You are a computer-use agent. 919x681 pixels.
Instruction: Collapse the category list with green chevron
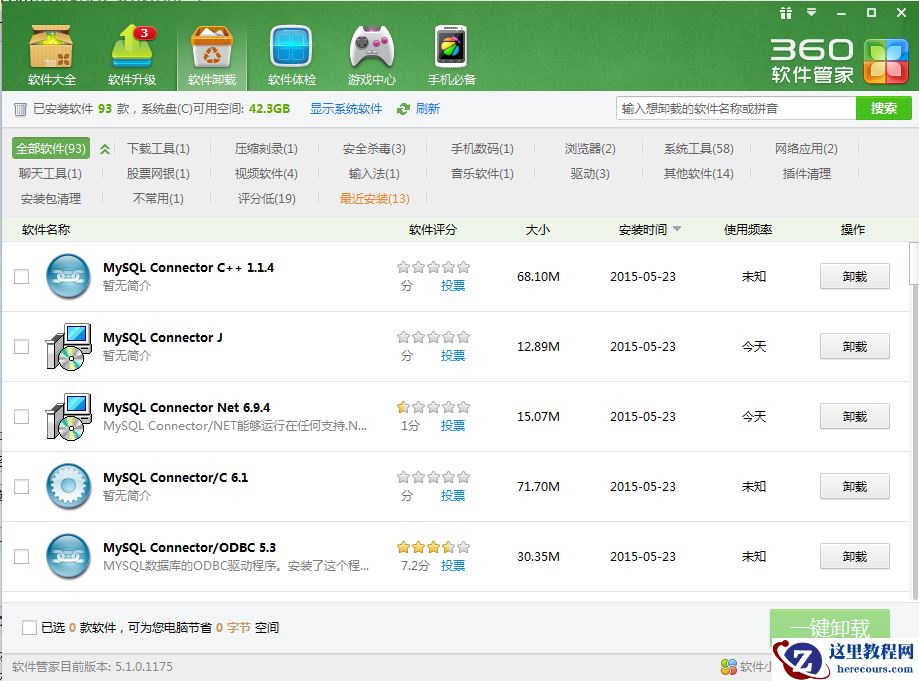[105, 149]
